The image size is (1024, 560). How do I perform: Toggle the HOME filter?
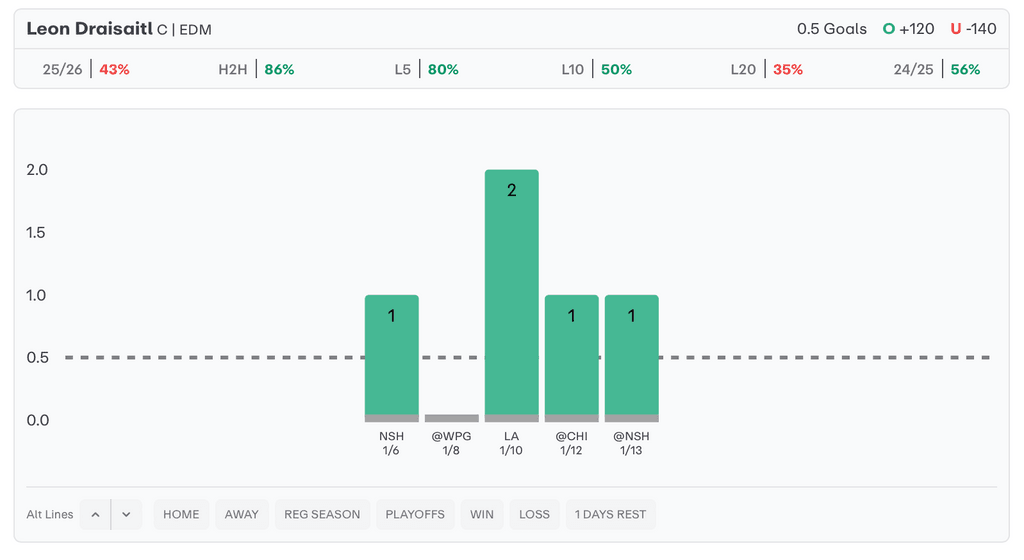pyautogui.click(x=181, y=514)
